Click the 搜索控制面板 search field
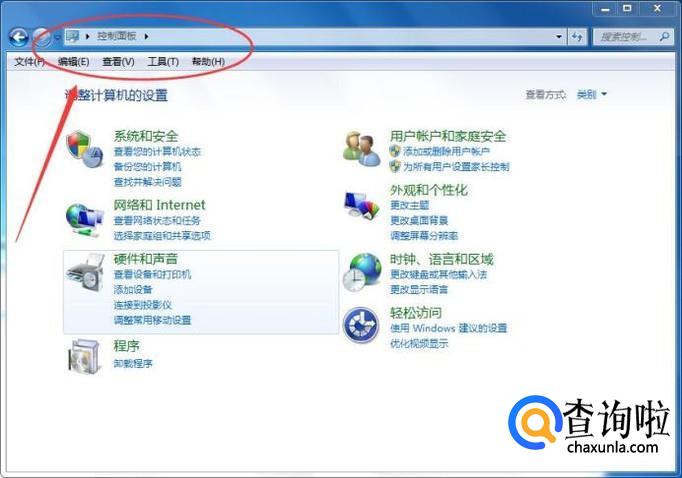Viewport: 682px width, 478px height. coord(632,37)
